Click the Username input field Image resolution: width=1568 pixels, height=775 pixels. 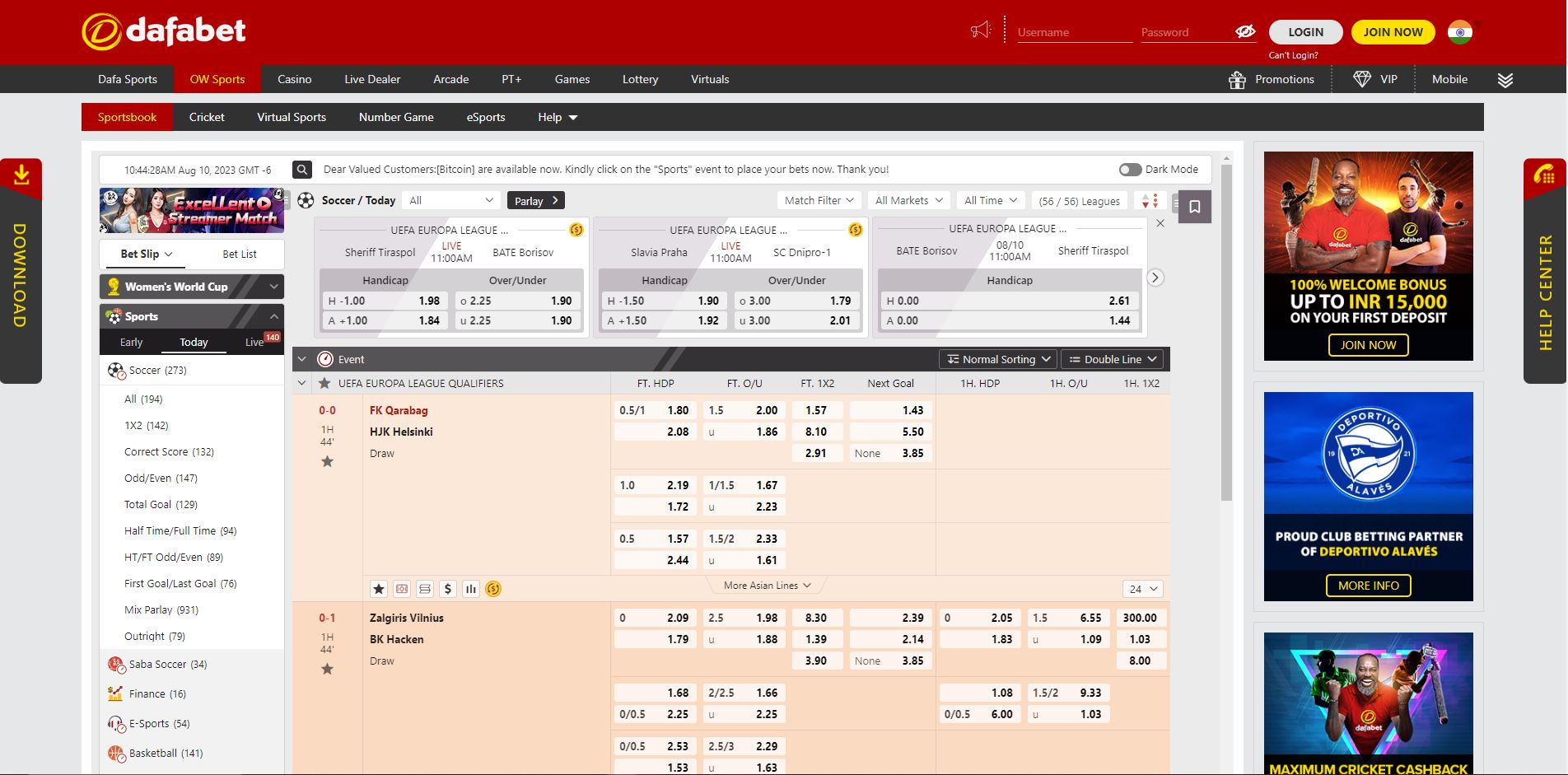1074,32
